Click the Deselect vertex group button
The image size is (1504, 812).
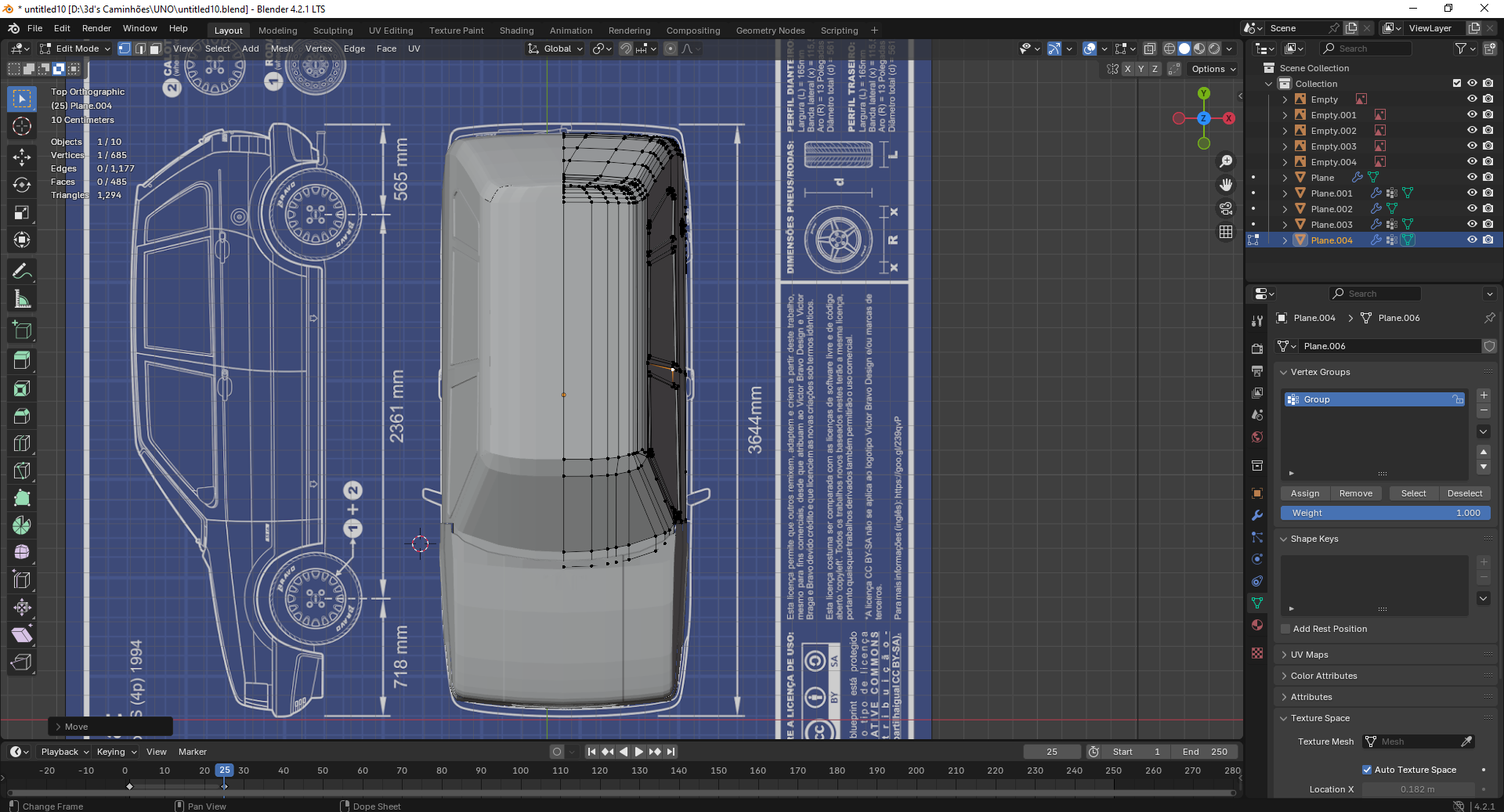click(1464, 493)
